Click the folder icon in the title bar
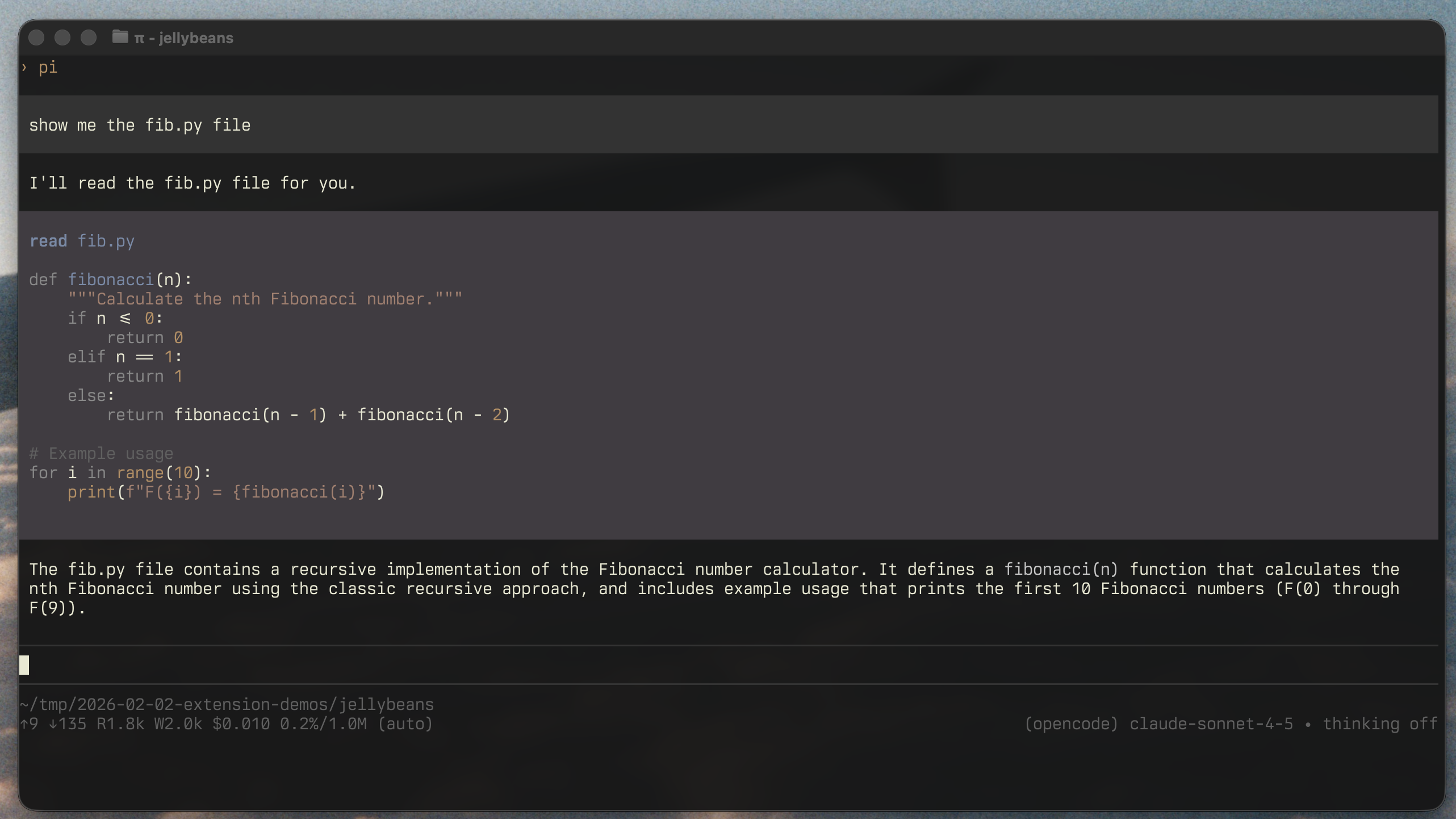This screenshot has width=1456, height=819. (x=120, y=37)
